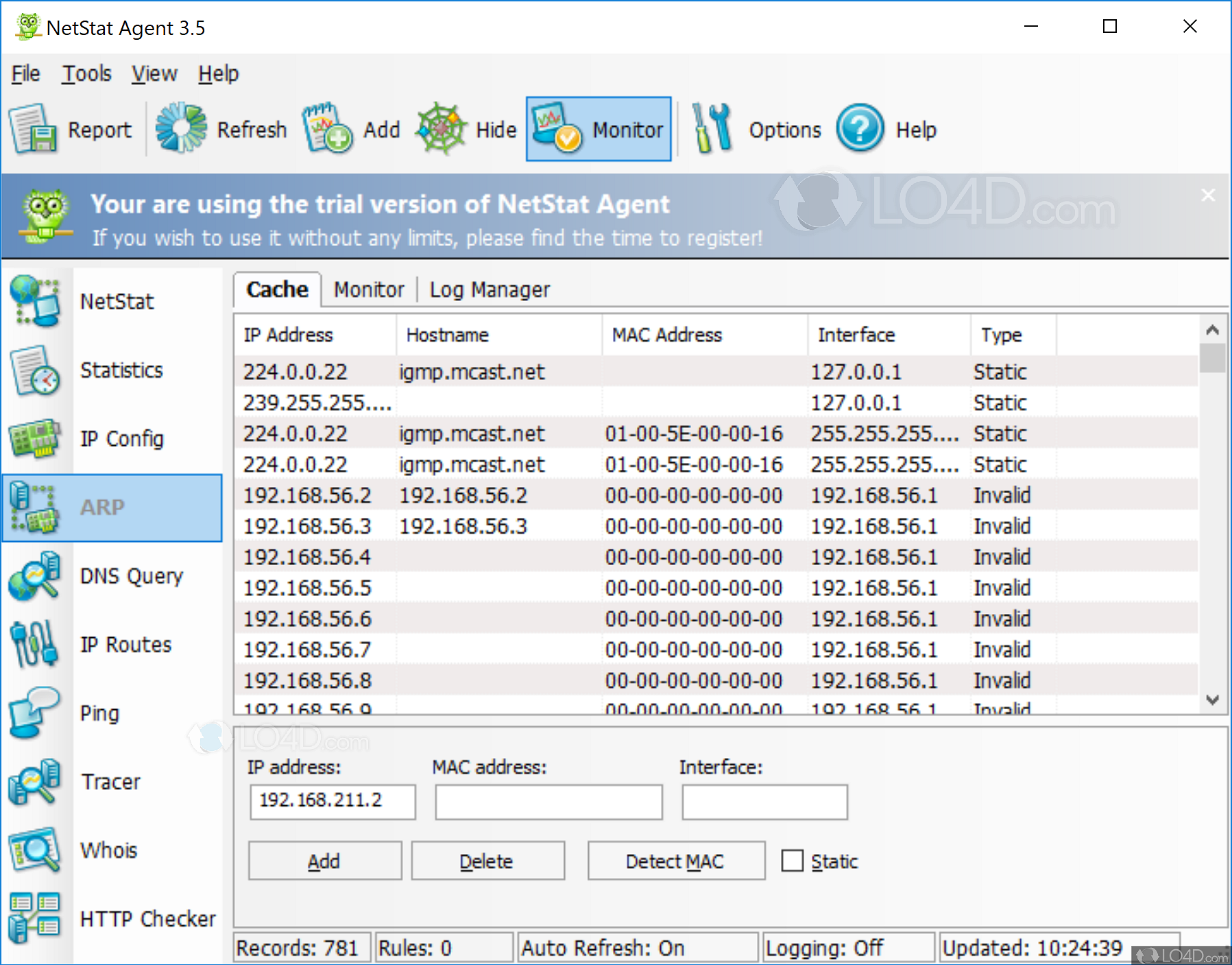Click the Detect MAC button
This screenshot has width=1232, height=965.
pos(675,860)
